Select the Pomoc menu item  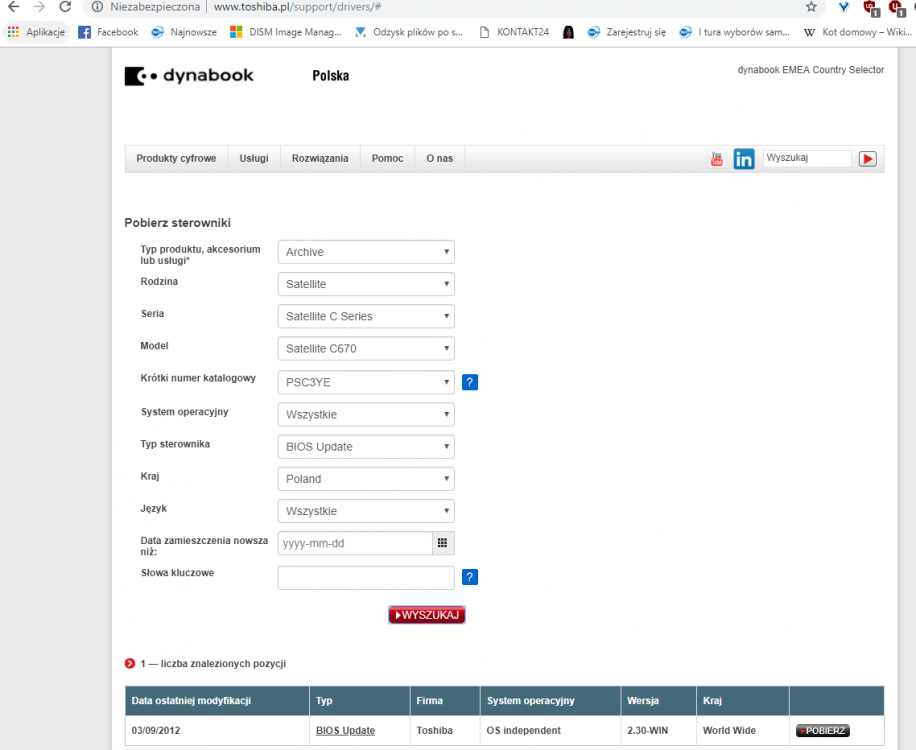pos(387,159)
